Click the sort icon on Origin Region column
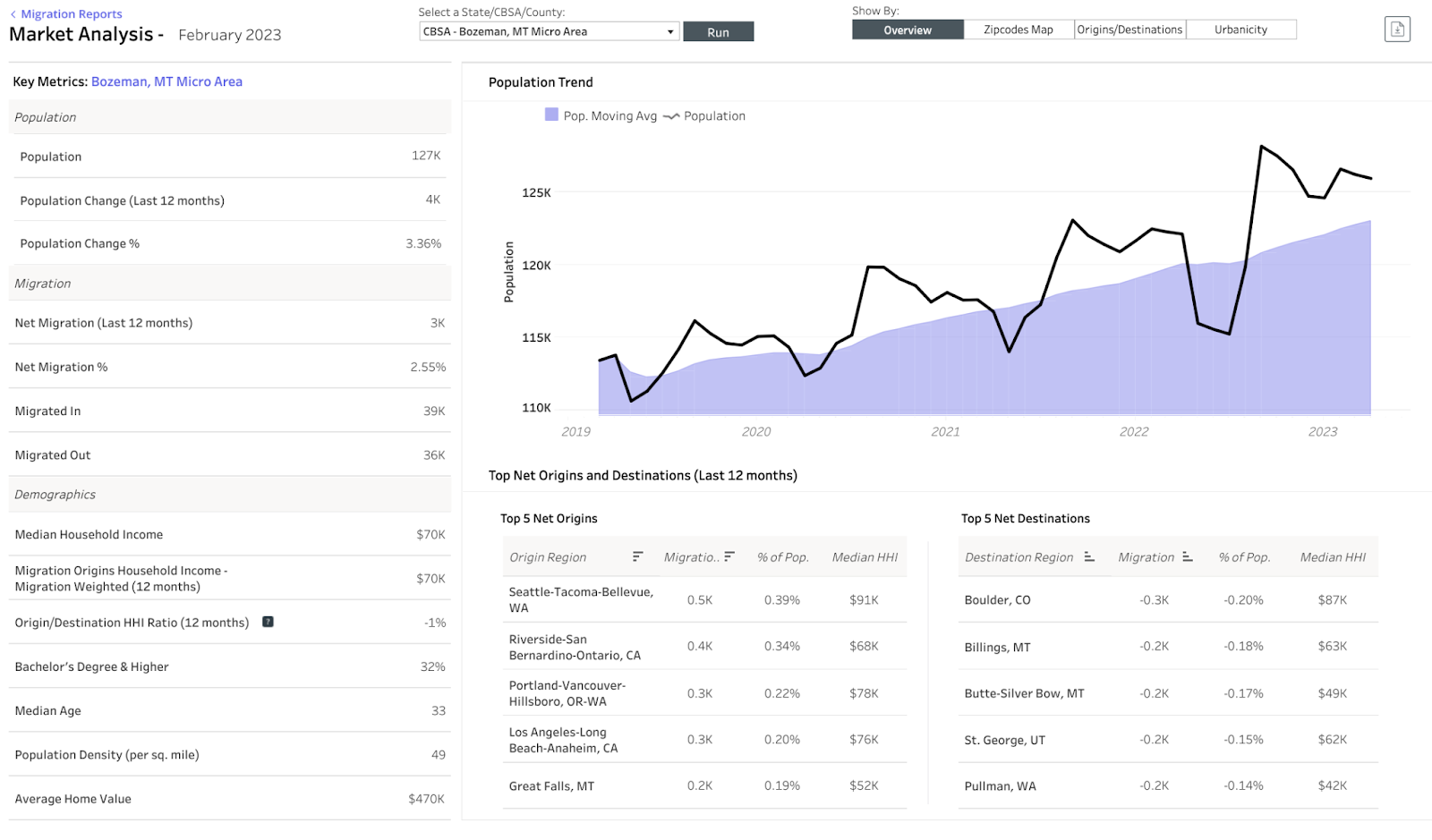The image size is (1432, 840). click(637, 556)
